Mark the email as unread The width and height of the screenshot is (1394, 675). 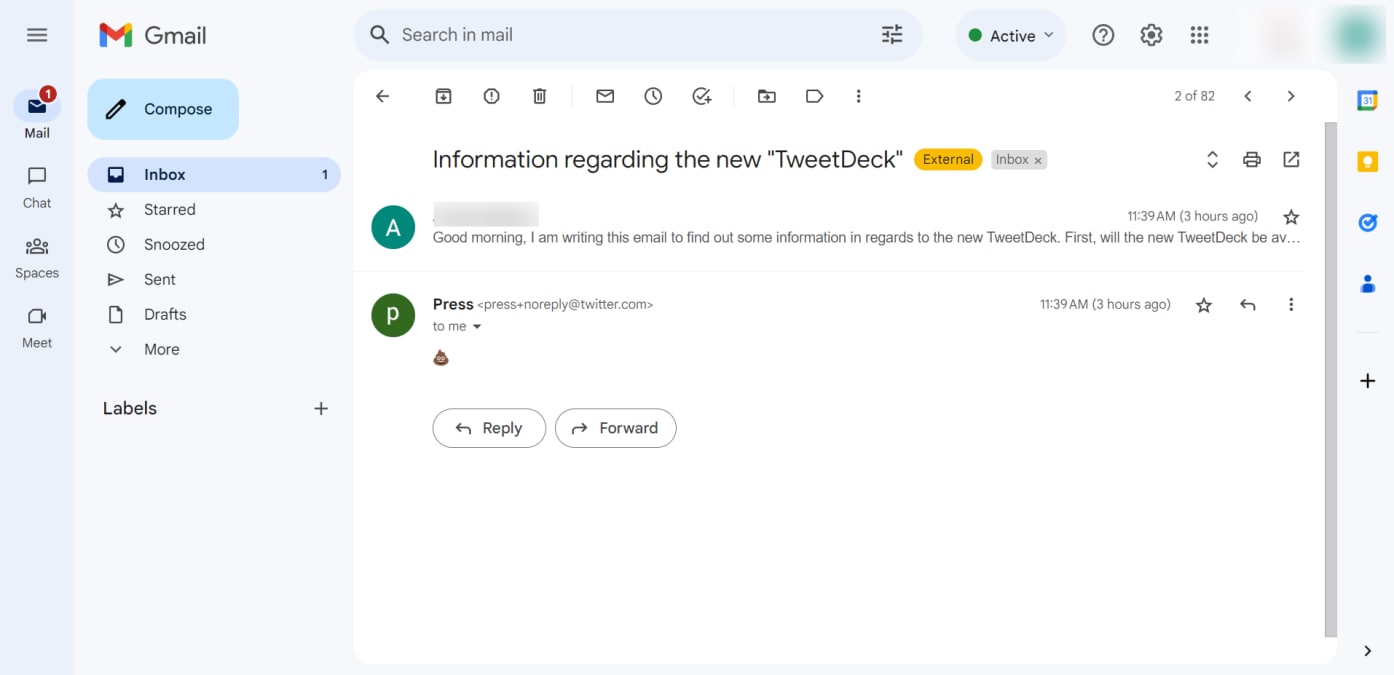click(605, 96)
